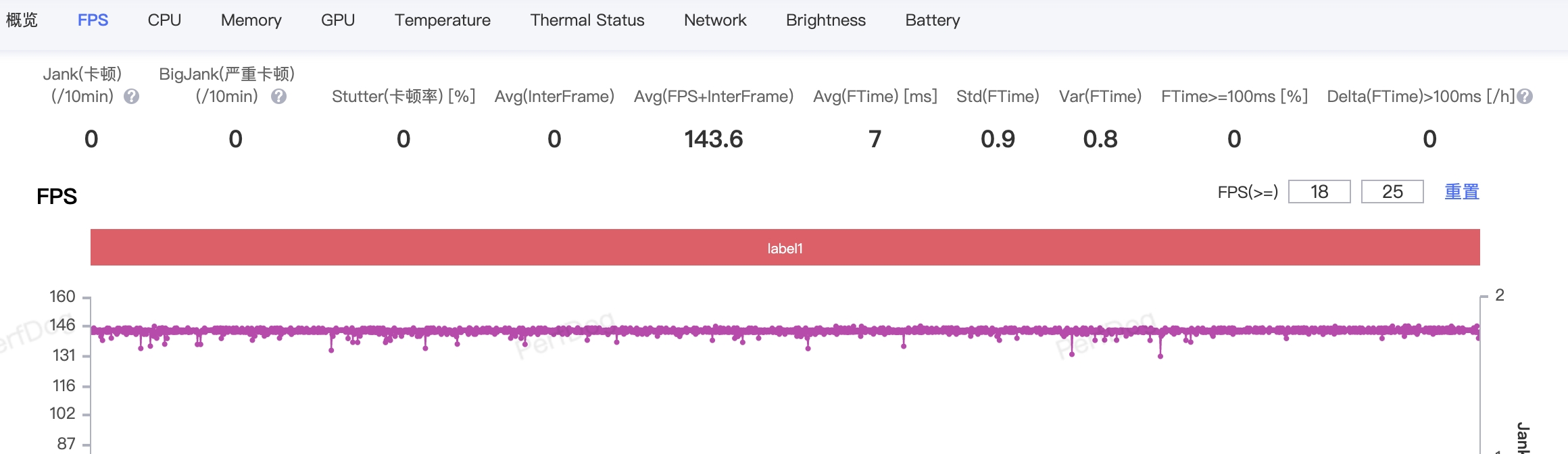Select the Network tab

pos(715,20)
